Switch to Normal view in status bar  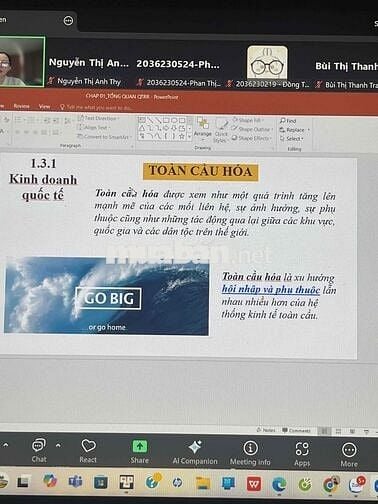coord(324,431)
